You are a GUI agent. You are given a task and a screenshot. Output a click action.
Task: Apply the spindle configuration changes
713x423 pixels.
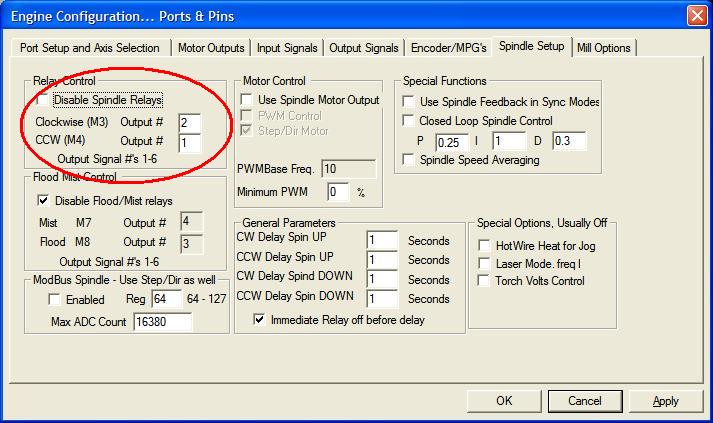(x=666, y=401)
